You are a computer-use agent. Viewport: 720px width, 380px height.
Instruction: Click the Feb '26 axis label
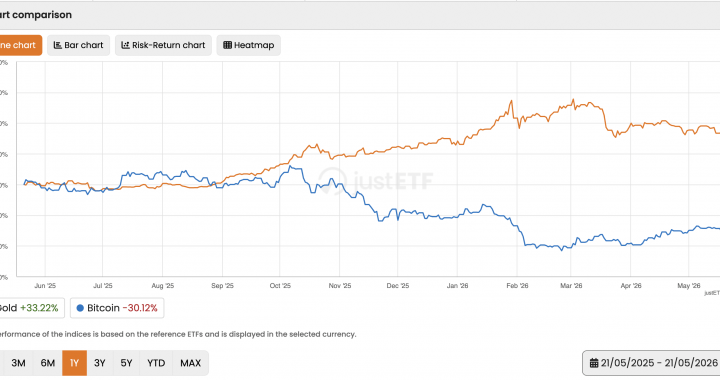pyautogui.click(x=517, y=285)
